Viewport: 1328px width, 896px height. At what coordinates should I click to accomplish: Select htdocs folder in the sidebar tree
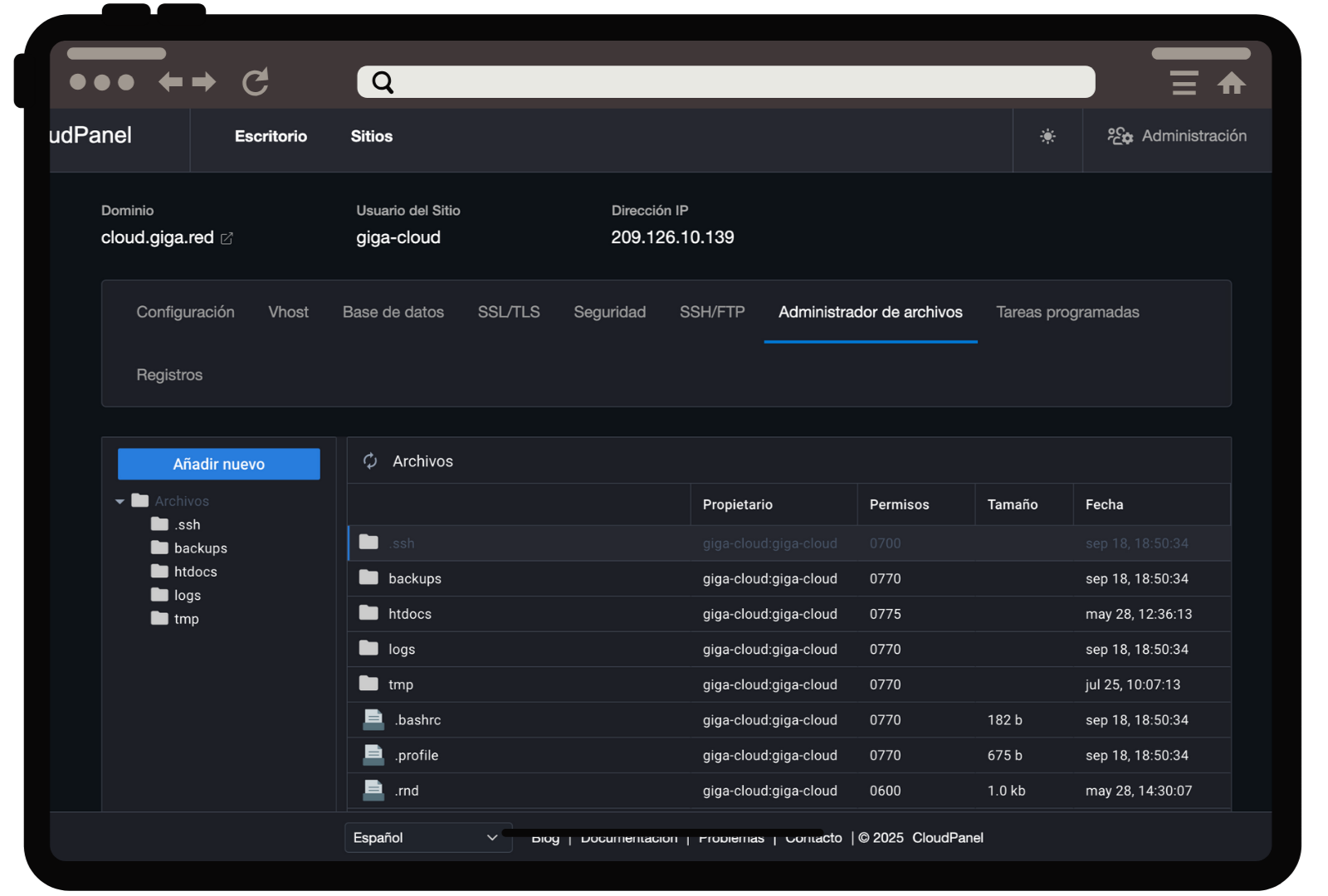(x=195, y=572)
